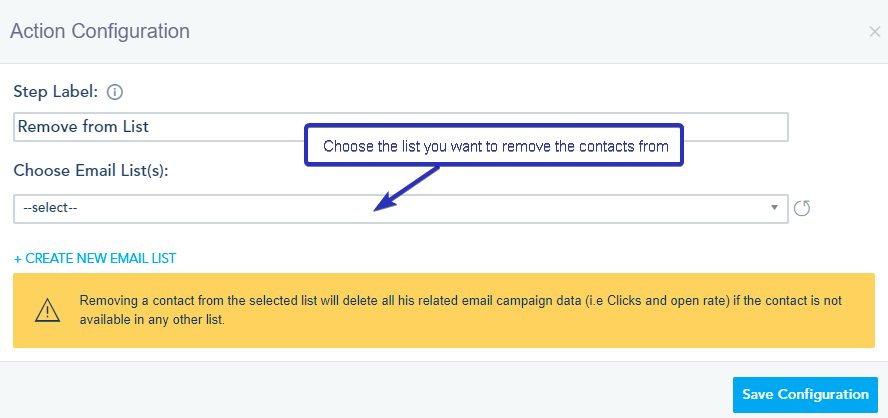Screen dimensions: 888x418
Task: Focus the Step Label text field
Action: (x=400, y=127)
